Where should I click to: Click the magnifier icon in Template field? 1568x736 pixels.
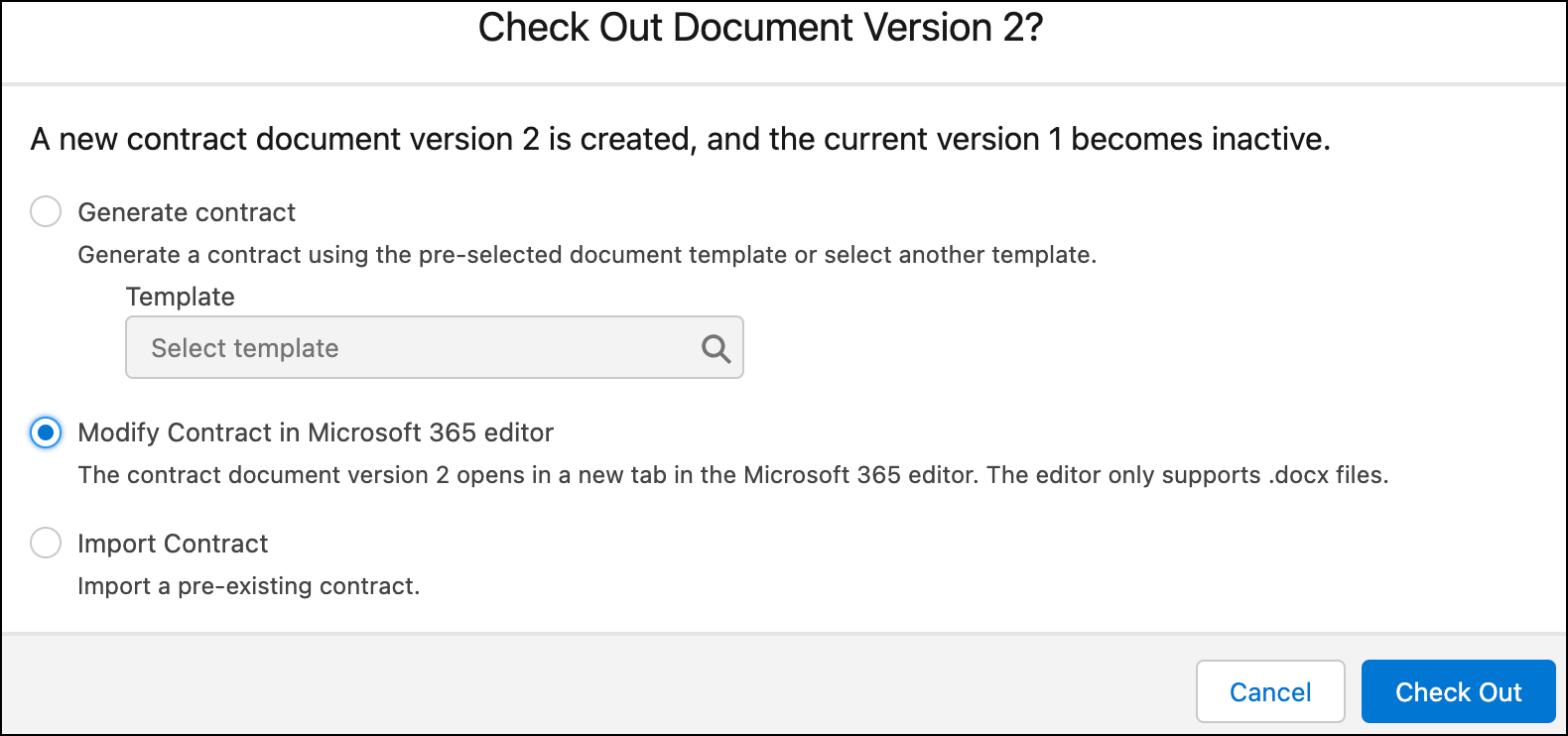pos(716,348)
